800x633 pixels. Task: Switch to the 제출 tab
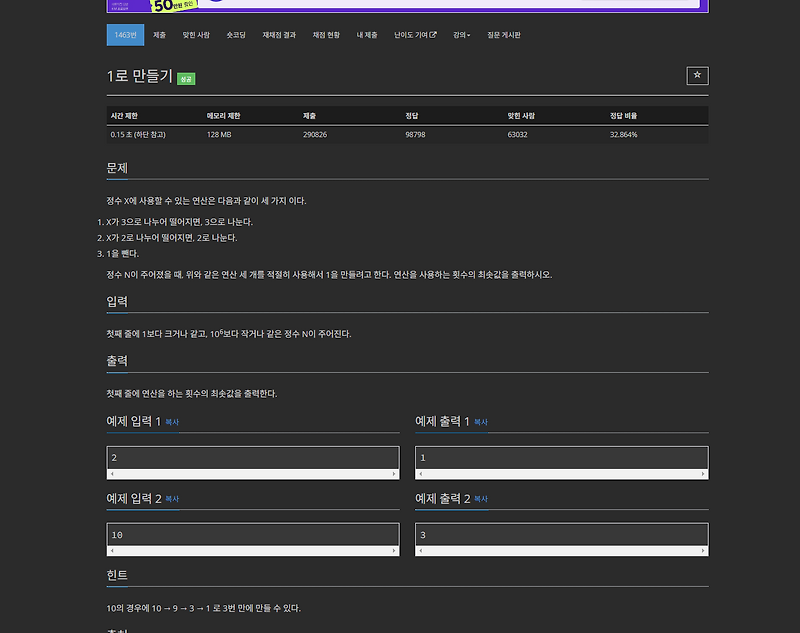pyautogui.click(x=158, y=33)
